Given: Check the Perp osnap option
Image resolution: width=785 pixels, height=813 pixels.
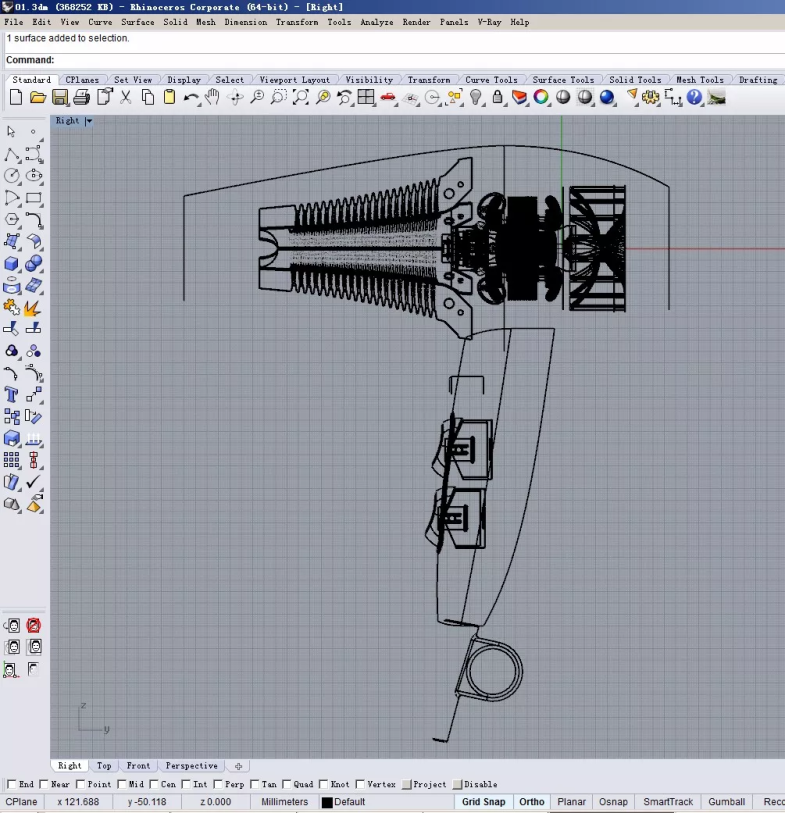Looking at the screenshot, I should coord(219,785).
